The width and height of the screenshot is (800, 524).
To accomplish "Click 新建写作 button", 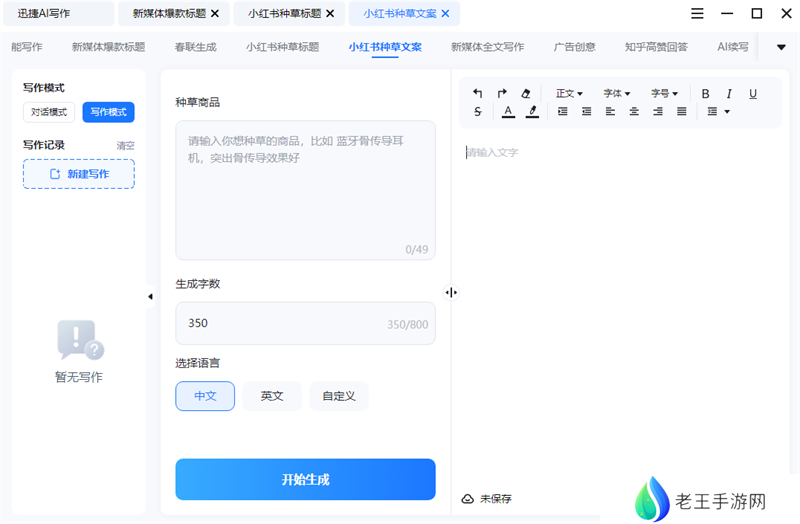I will click(79, 174).
